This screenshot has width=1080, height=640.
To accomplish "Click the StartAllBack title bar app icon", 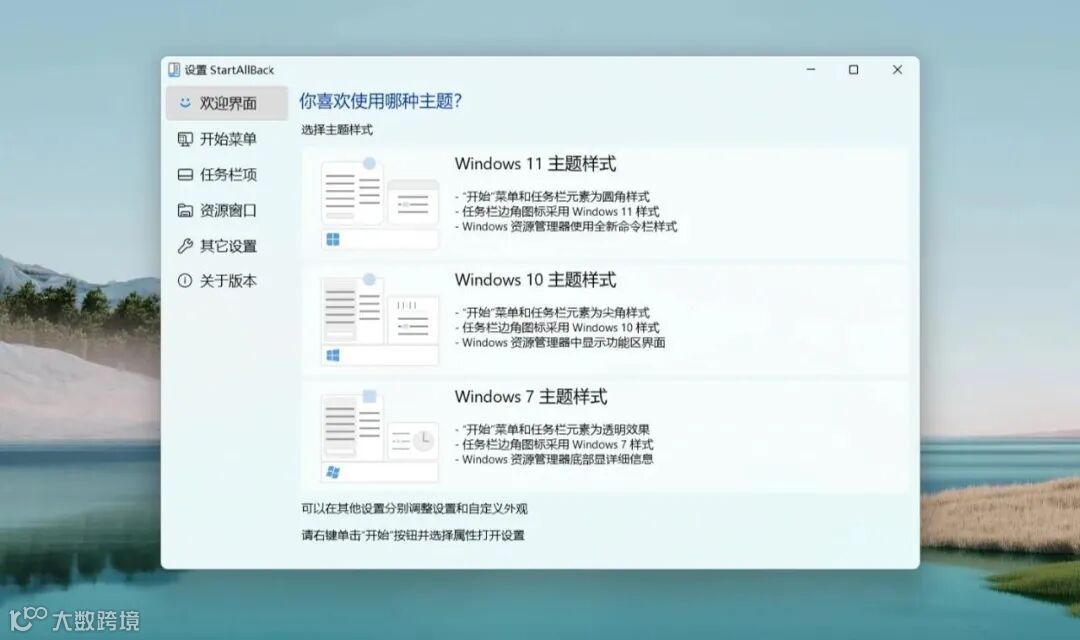I will click(174, 70).
